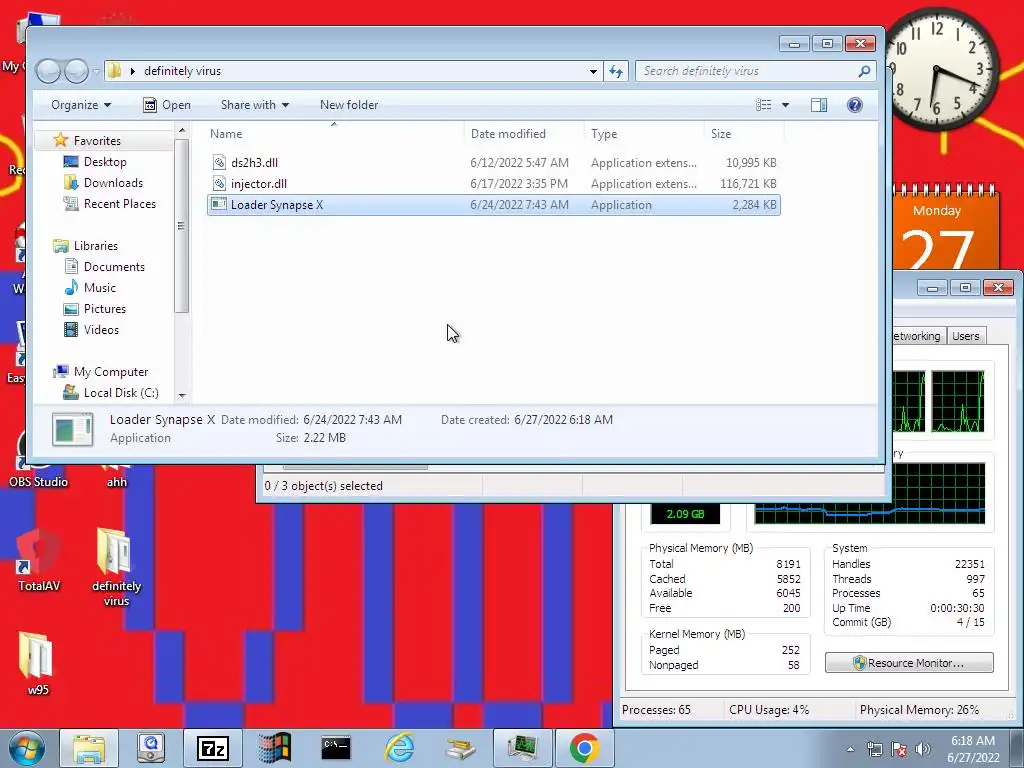This screenshot has width=1024, height=768.
Task: Click the Back navigation arrow in Explorer
Action: (48, 71)
